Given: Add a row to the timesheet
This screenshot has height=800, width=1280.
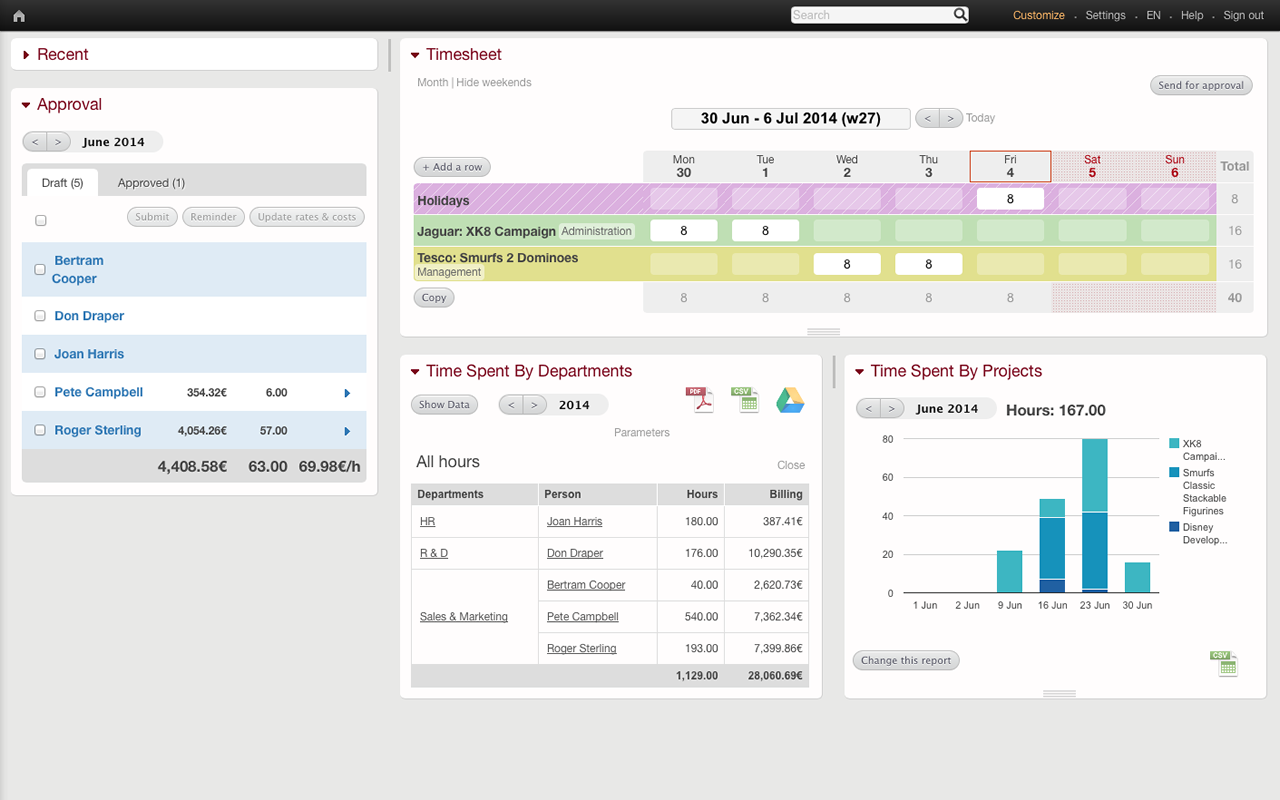Looking at the screenshot, I should [452, 166].
